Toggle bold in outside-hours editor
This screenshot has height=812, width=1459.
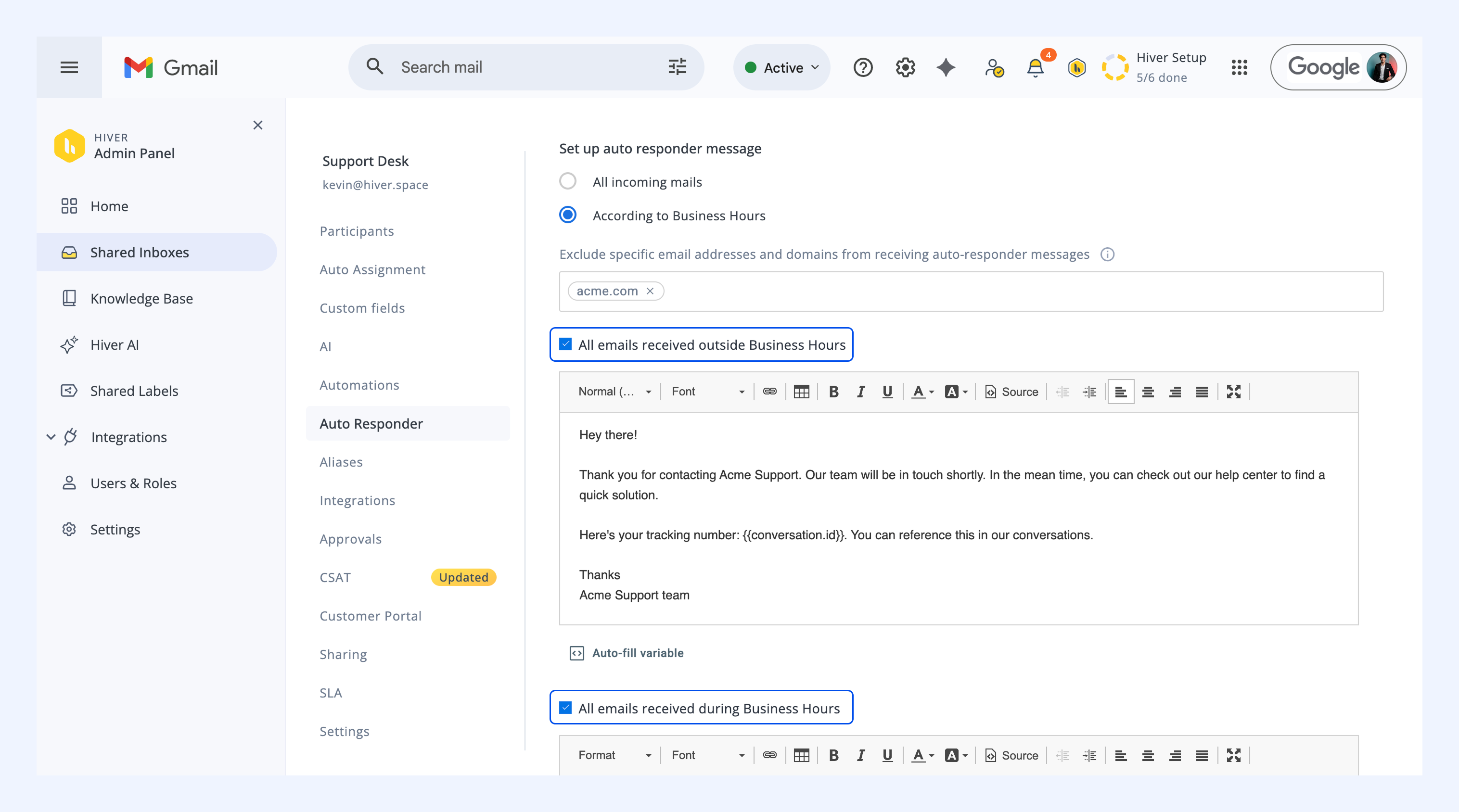833,391
